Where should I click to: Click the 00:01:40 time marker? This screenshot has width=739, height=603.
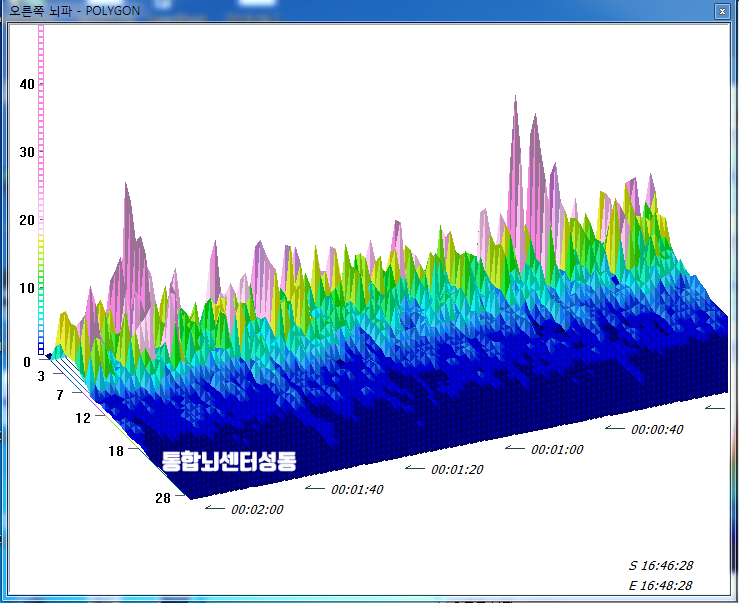357,489
